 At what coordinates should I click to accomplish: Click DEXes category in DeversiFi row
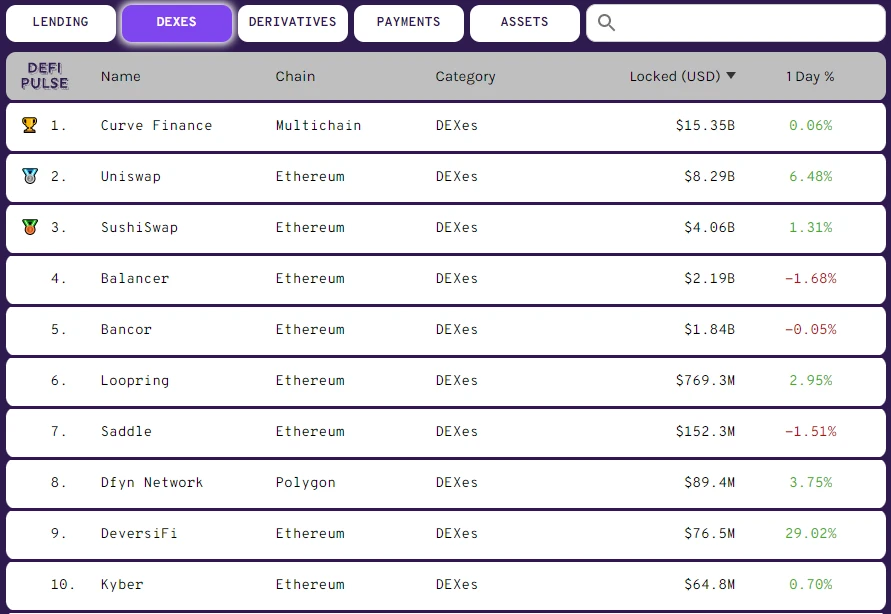point(457,533)
